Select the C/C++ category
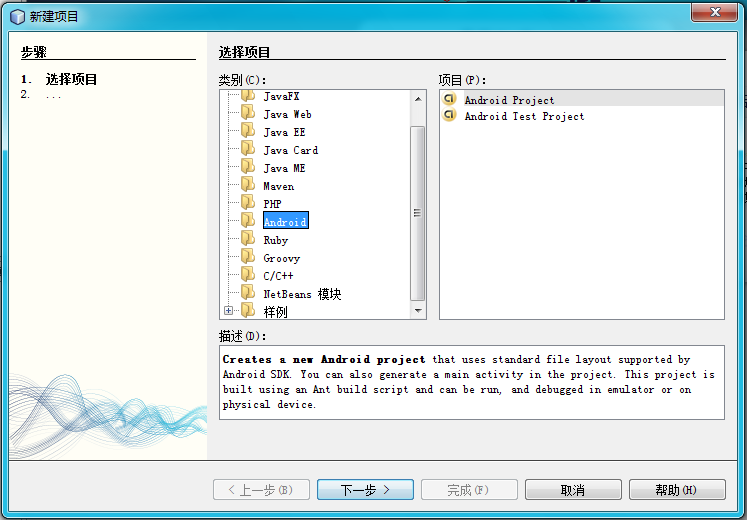Image resolution: width=747 pixels, height=520 pixels. [278, 276]
